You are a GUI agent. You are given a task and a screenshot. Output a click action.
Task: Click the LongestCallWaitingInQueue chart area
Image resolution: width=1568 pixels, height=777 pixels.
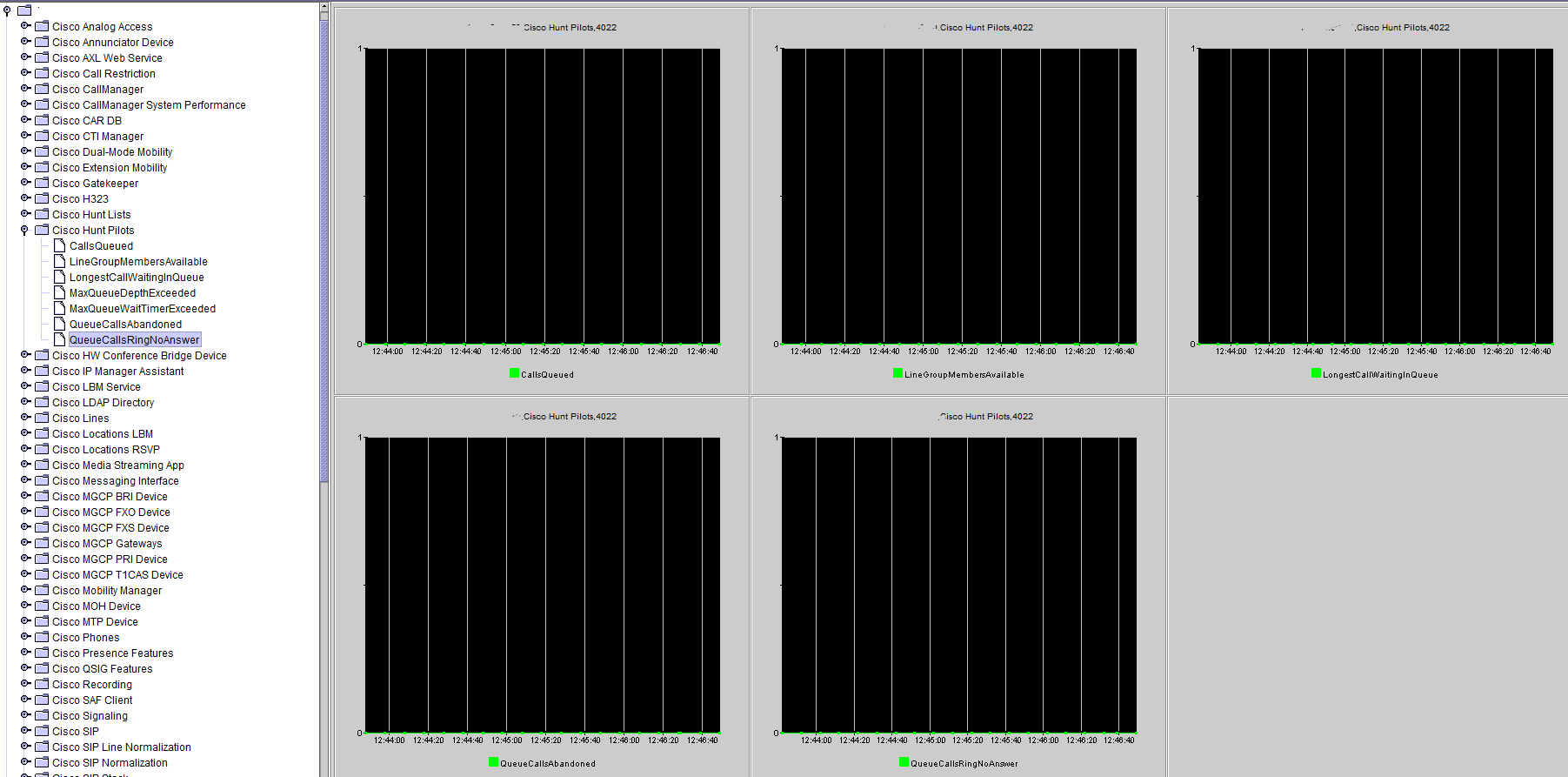click(1375, 196)
